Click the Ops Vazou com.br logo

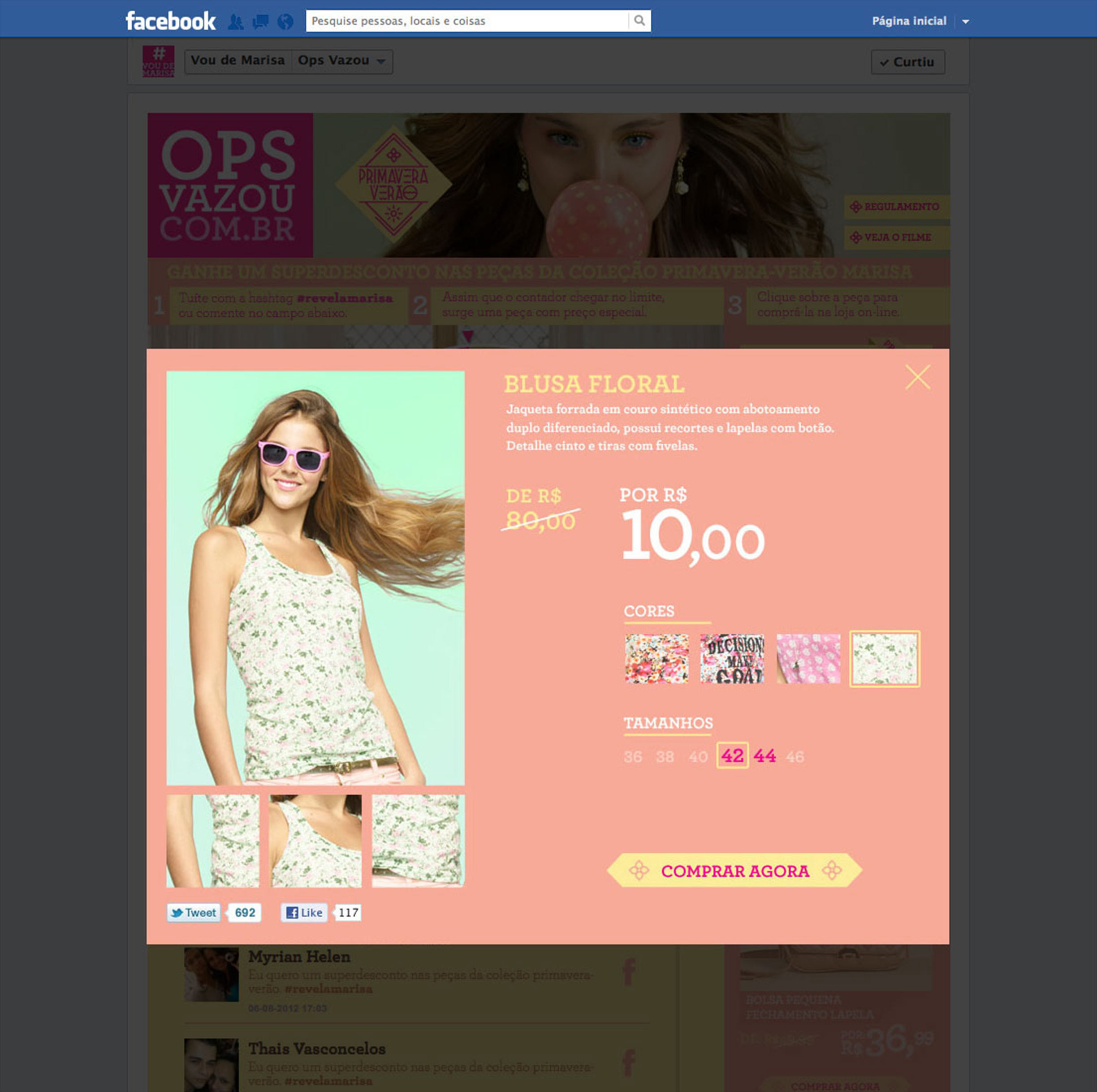(x=230, y=185)
